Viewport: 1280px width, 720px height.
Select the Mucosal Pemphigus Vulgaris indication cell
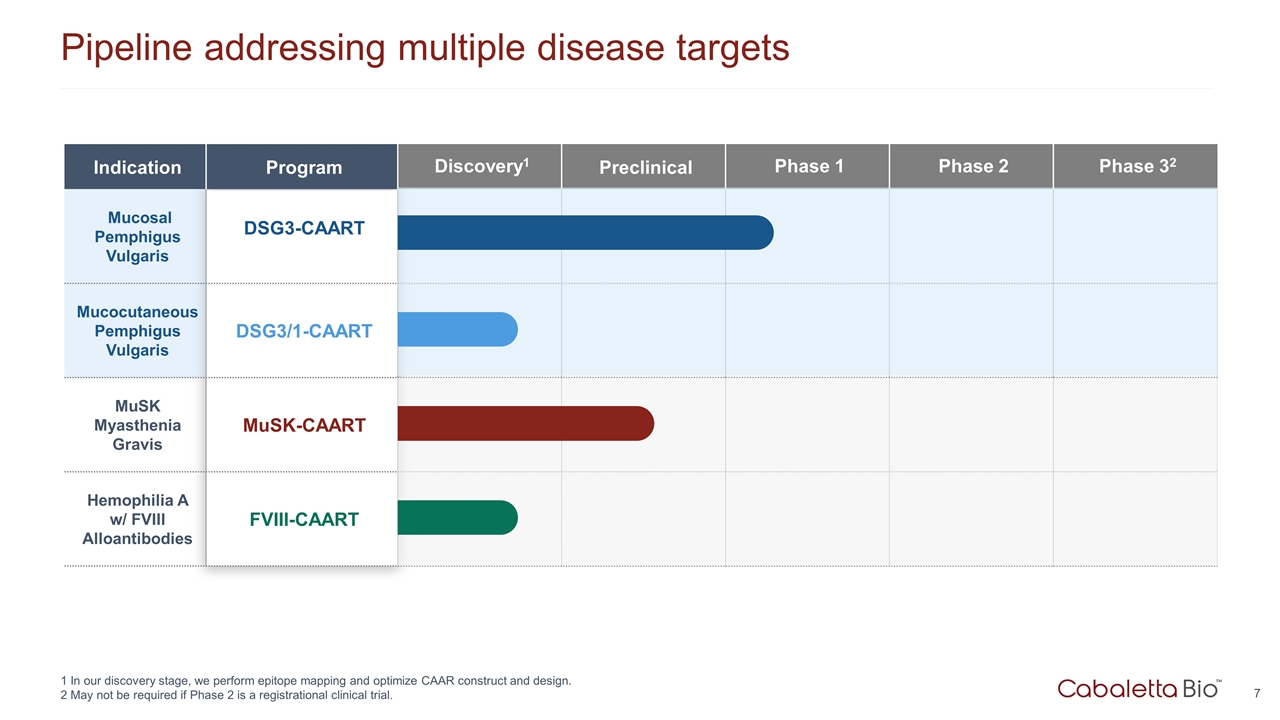click(136, 237)
